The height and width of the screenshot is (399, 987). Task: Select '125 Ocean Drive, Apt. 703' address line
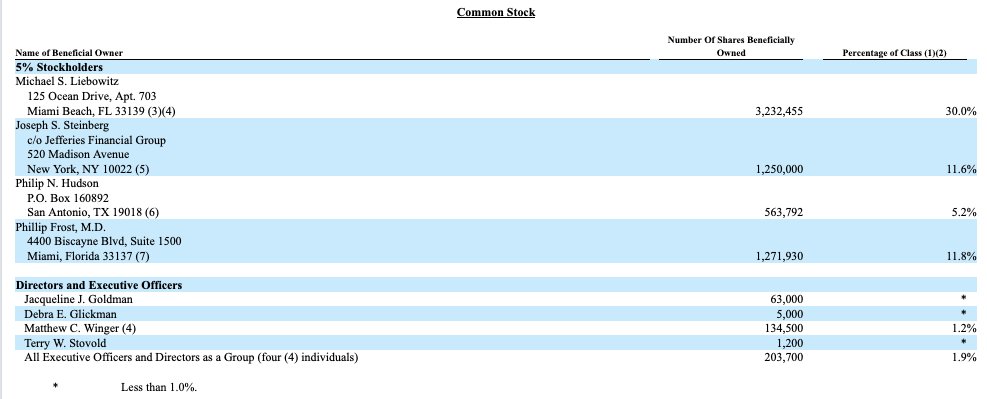click(x=92, y=96)
